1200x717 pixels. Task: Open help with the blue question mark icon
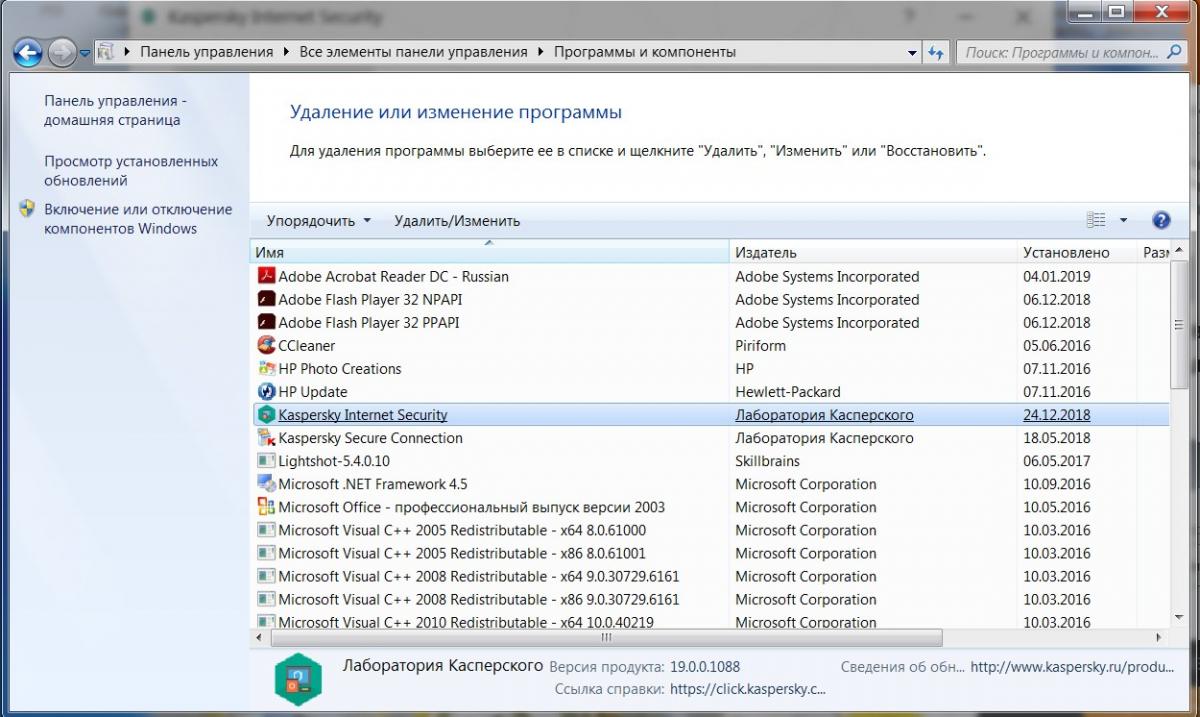click(x=1161, y=220)
